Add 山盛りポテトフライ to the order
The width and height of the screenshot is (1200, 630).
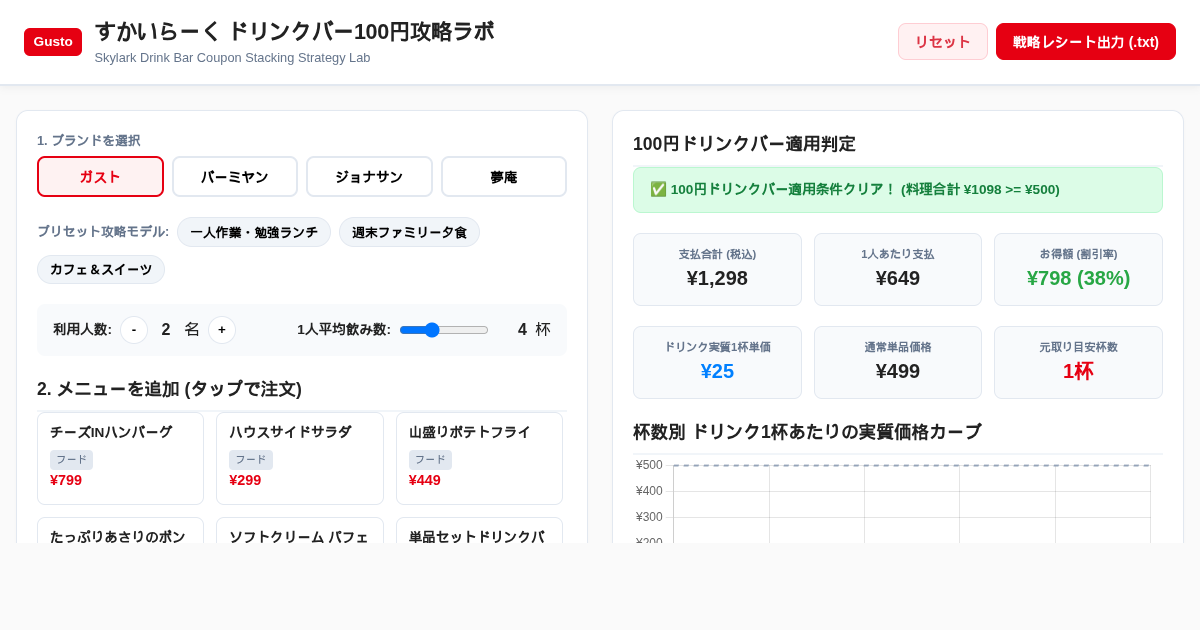click(479, 458)
